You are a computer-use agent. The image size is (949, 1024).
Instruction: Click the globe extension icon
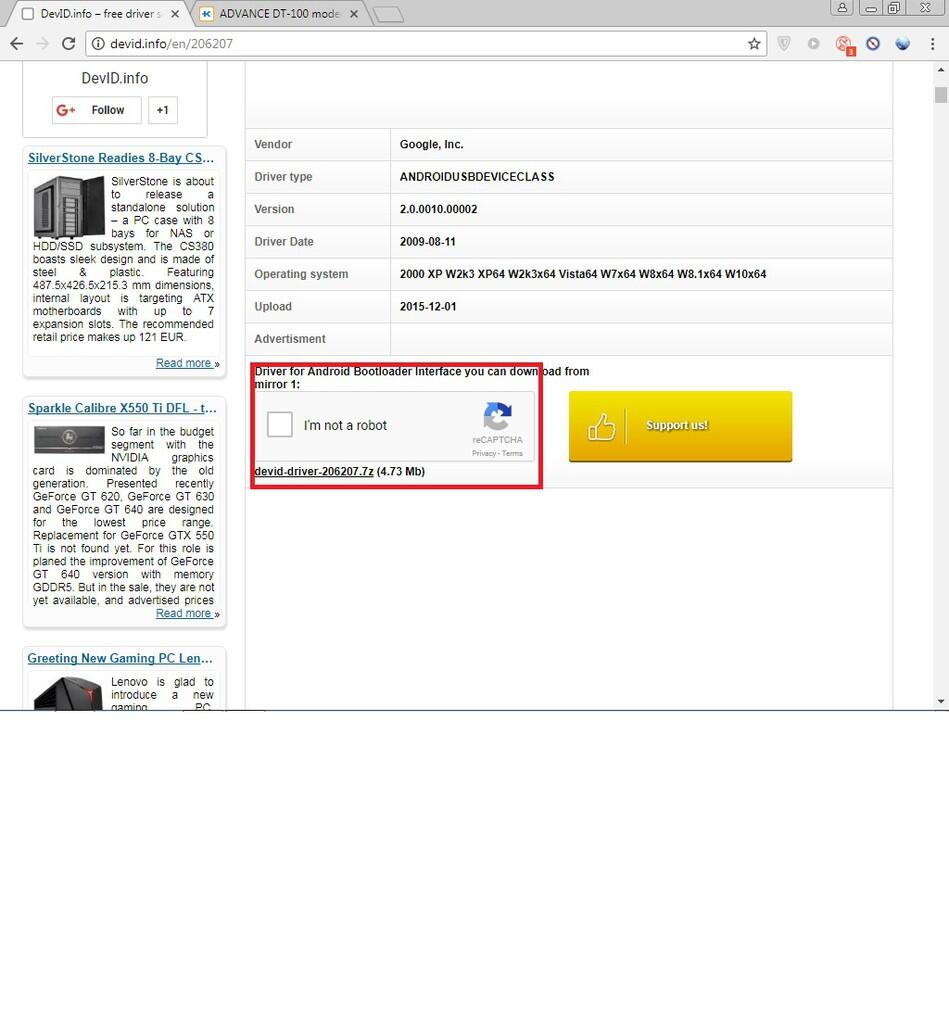[x=902, y=44]
